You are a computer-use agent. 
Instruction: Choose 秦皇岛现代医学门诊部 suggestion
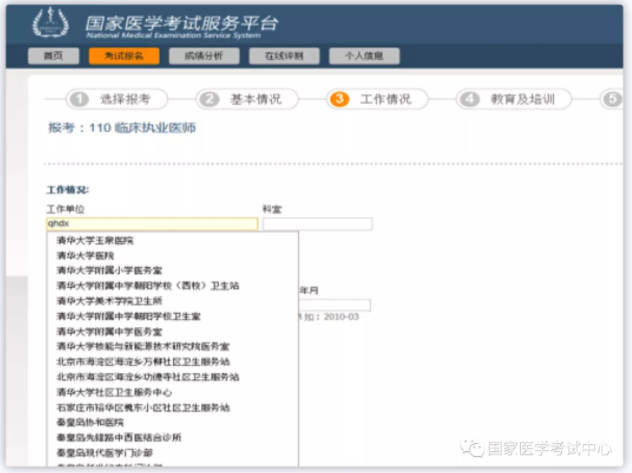pyautogui.click(x=104, y=452)
